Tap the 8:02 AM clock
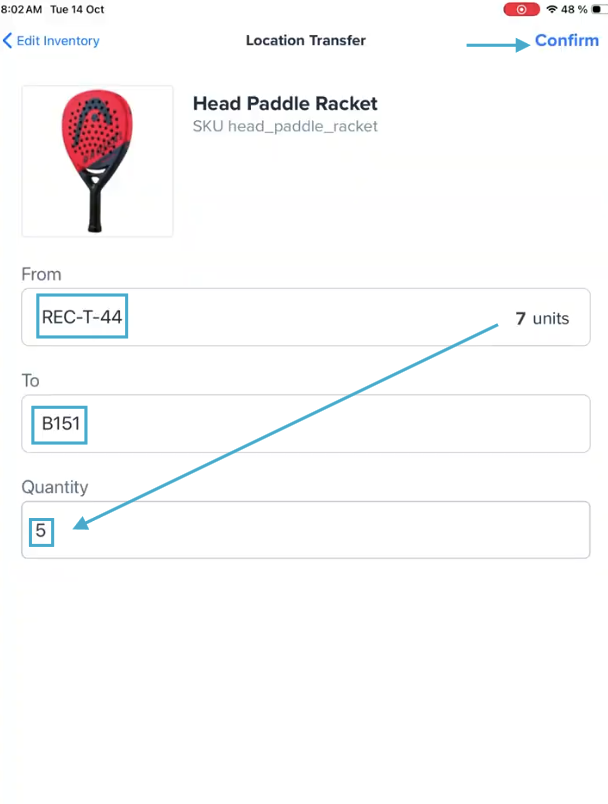 tap(21, 9)
